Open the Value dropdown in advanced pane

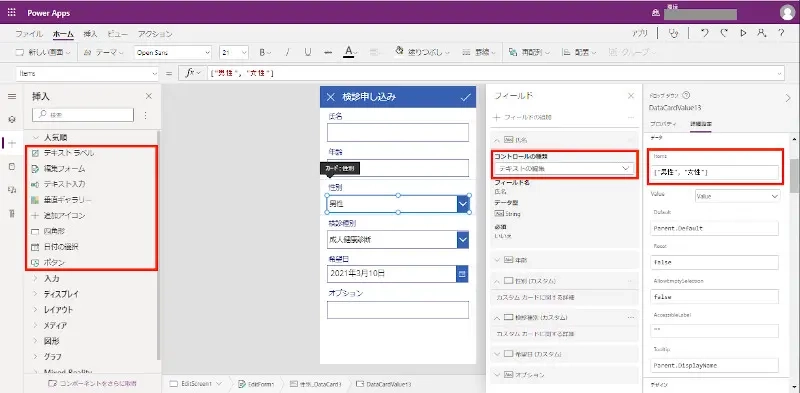tap(738, 196)
